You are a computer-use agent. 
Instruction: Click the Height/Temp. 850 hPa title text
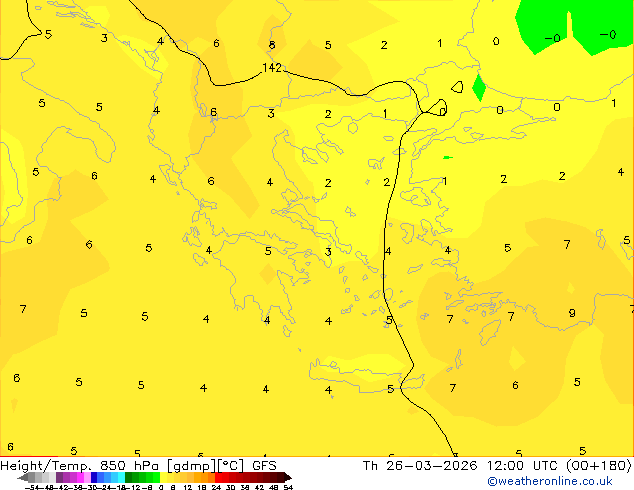pyautogui.click(x=81, y=466)
